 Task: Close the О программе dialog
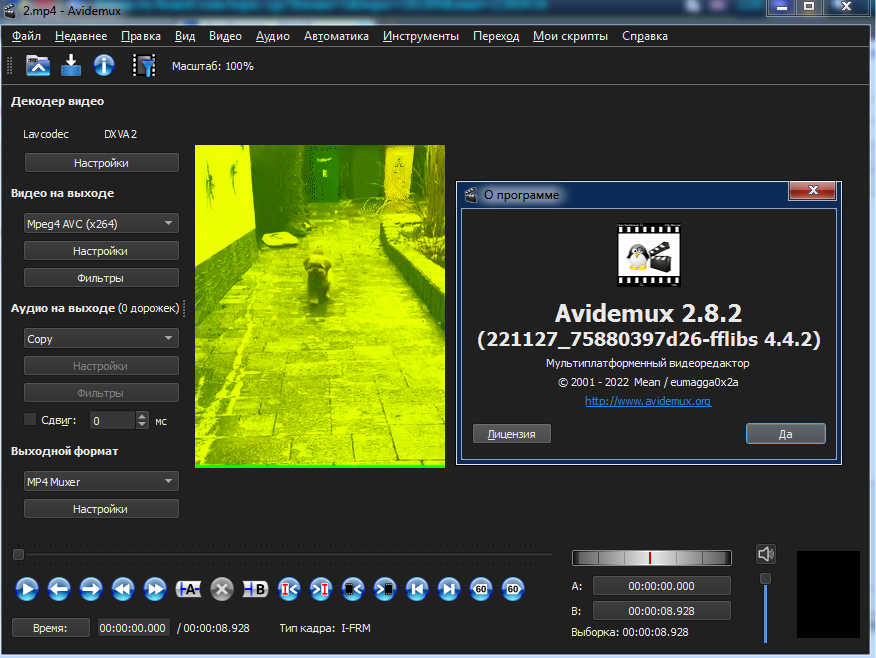pyautogui.click(x=813, y=190)
